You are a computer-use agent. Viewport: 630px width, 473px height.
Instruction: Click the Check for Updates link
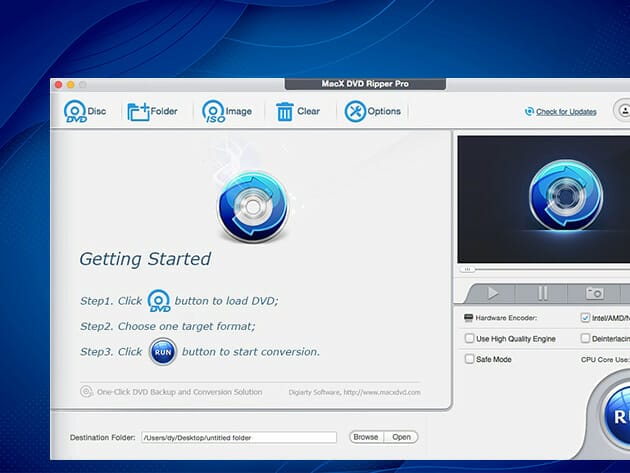566,112
